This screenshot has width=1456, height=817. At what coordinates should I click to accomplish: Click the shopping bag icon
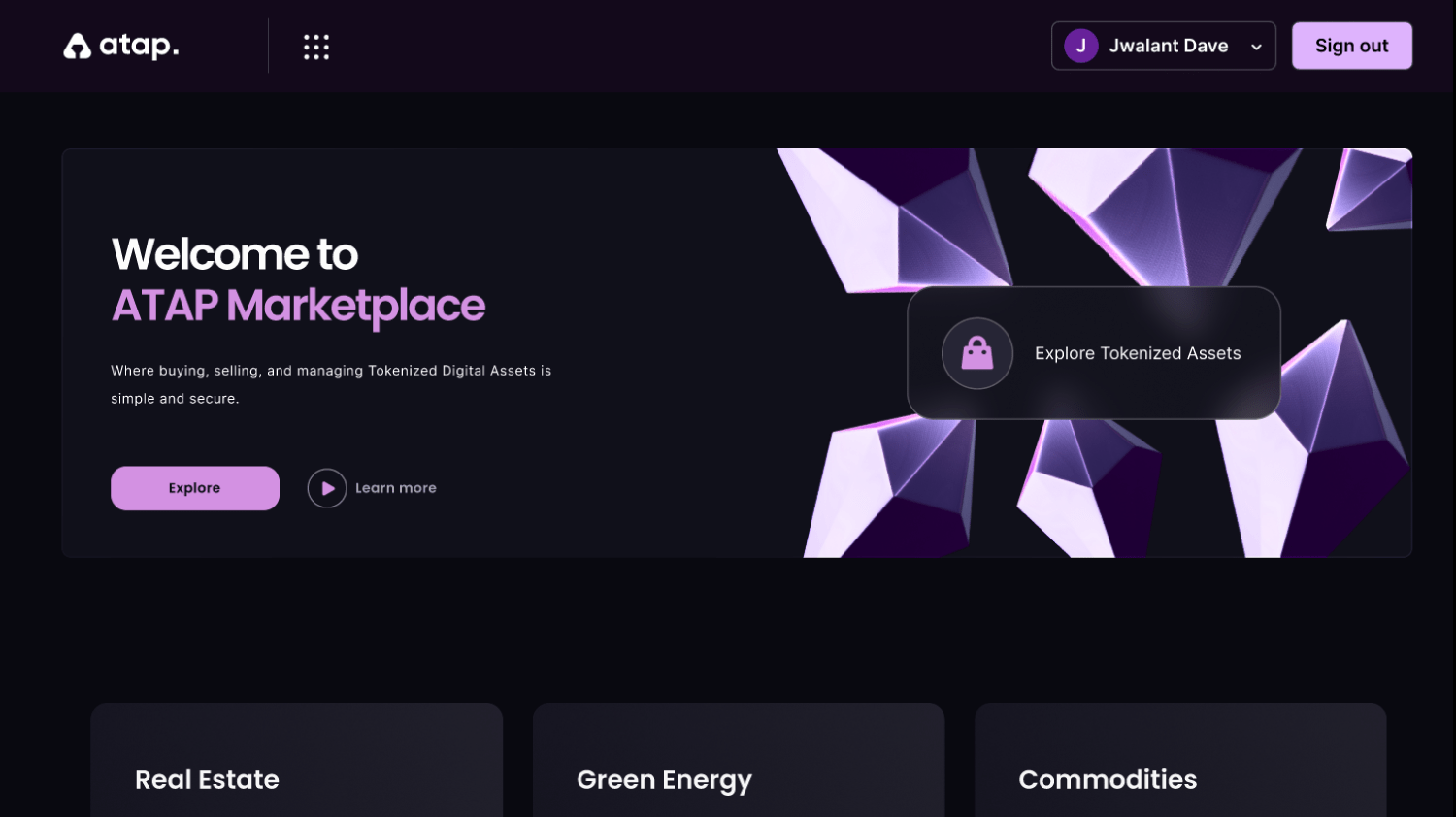(977, 353)
